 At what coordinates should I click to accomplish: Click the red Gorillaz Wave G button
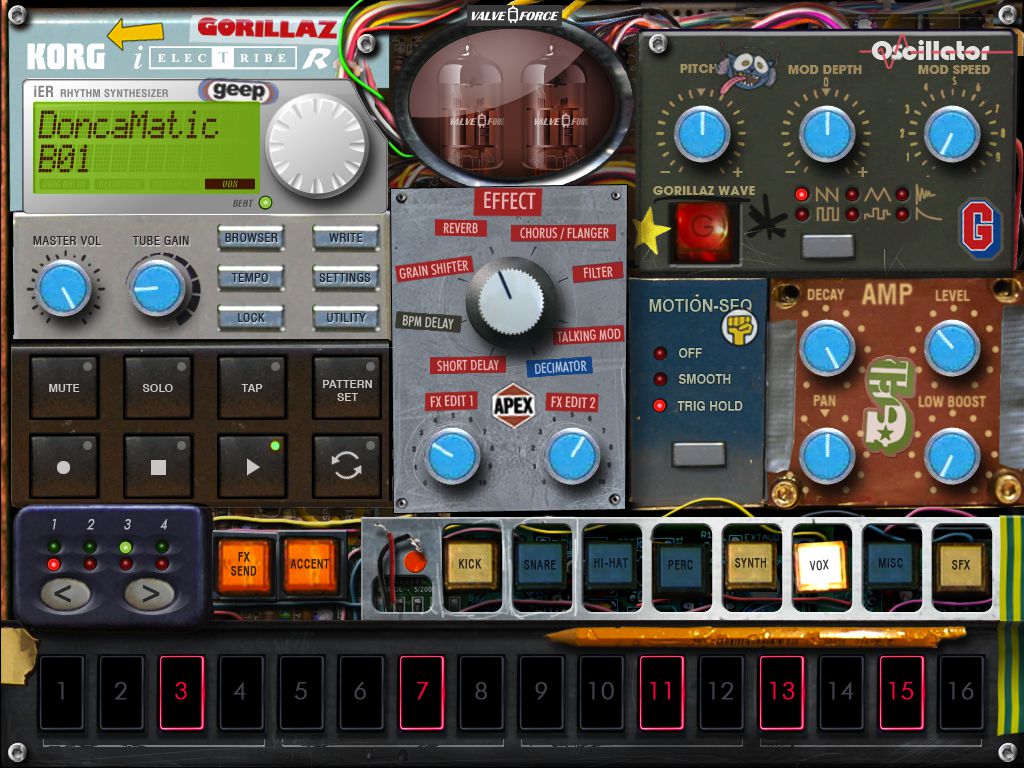[703, 231]
